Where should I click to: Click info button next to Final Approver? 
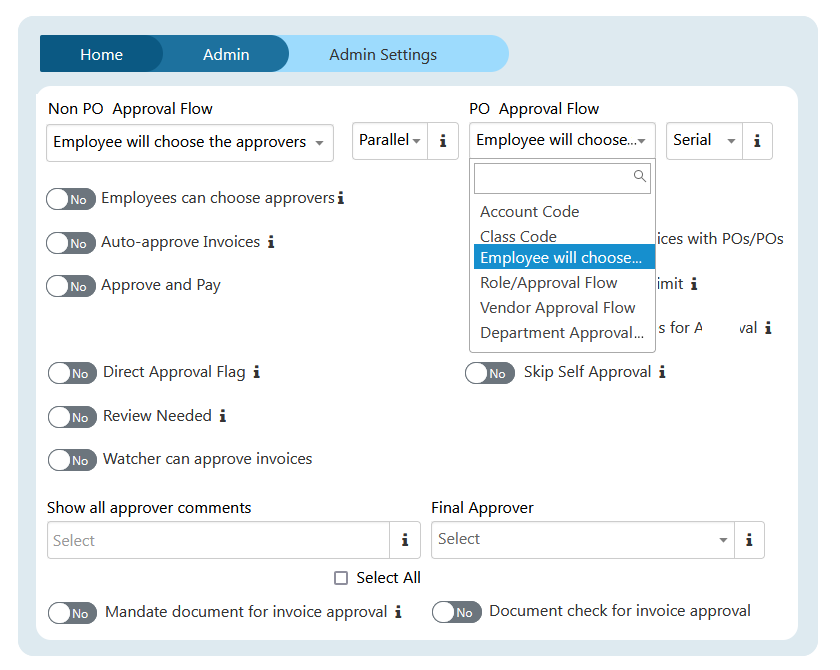click(748, 540)
